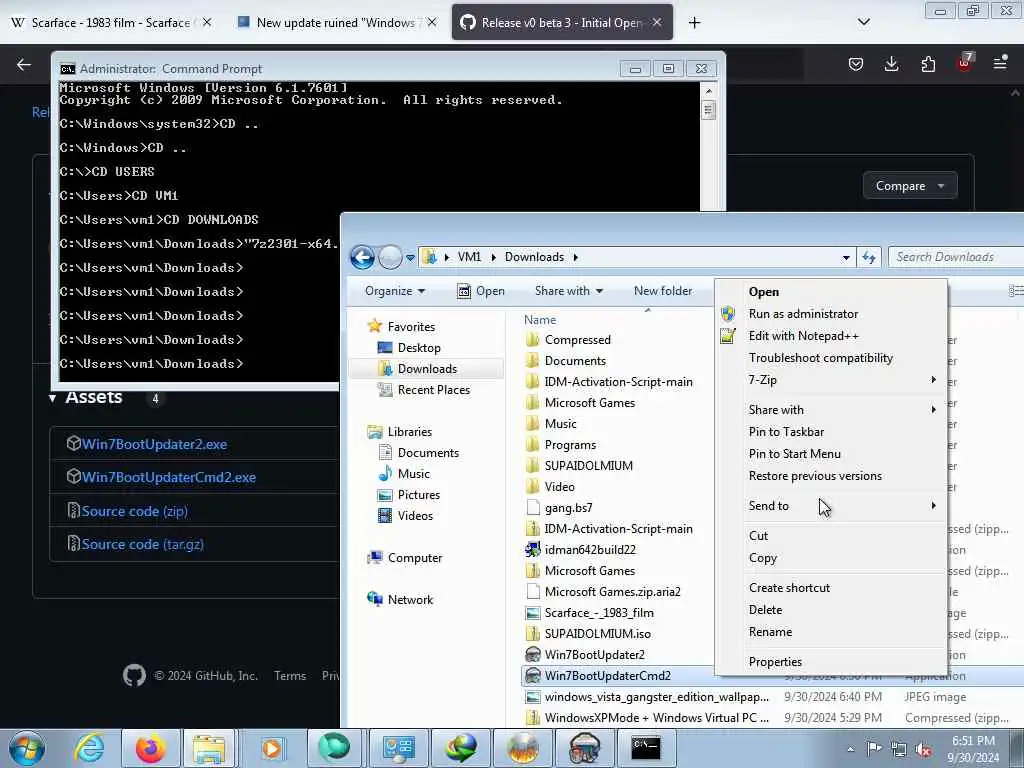Screen dimensions: 1024x768
Task: Open Windows Media Player taskbar icon
Action: [x=272, y=748]
